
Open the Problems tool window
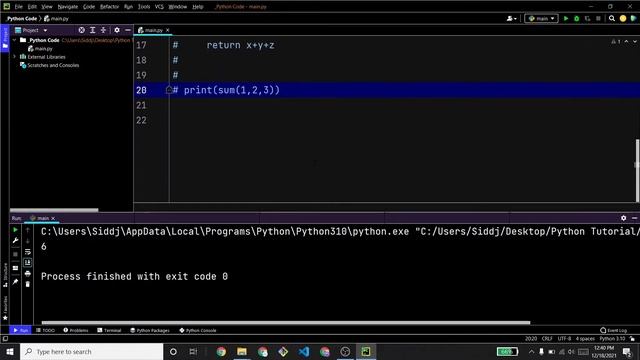(76, 330)
